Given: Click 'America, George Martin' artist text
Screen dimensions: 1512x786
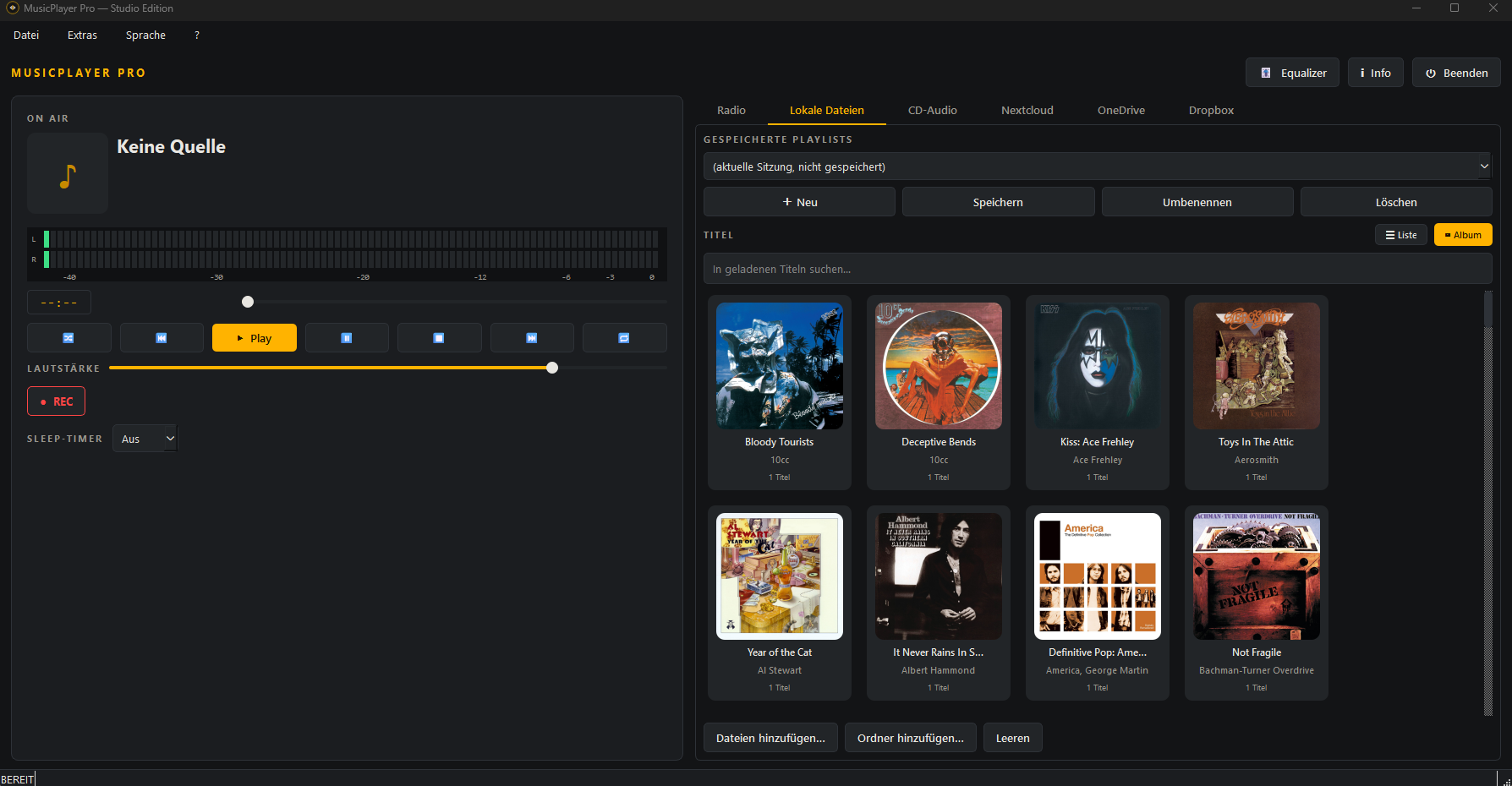Looking at the screenshot, I should pyautogui.click(x=1098, y=670).
